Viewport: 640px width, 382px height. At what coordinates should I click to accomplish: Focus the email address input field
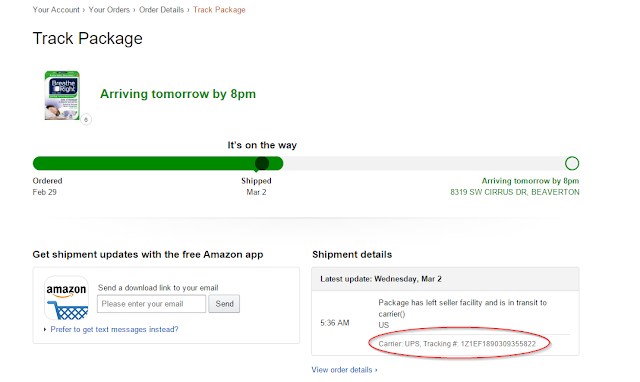pyautogui.click(x=151, y=304)
